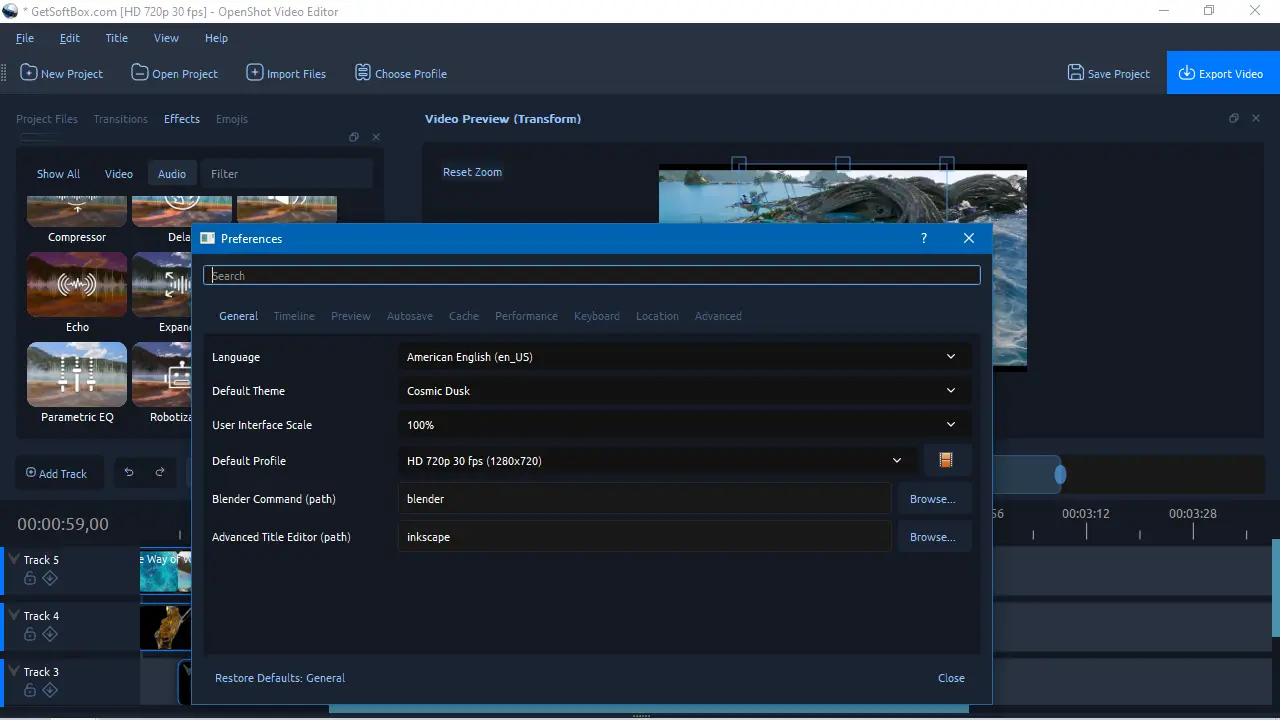Open the Default Profile dropdown

point(658,460)
